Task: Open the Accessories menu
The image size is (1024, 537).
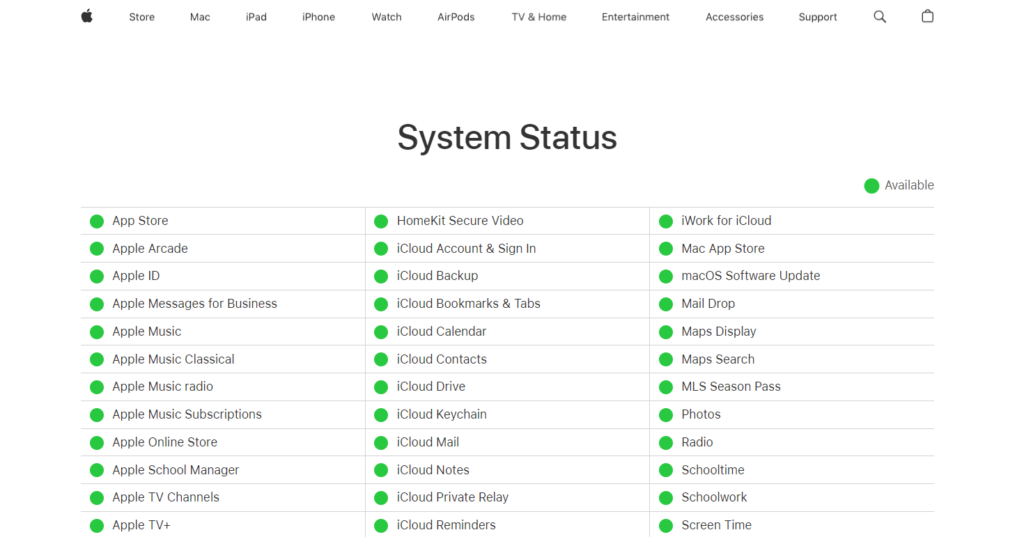Action: pos(734,17)
